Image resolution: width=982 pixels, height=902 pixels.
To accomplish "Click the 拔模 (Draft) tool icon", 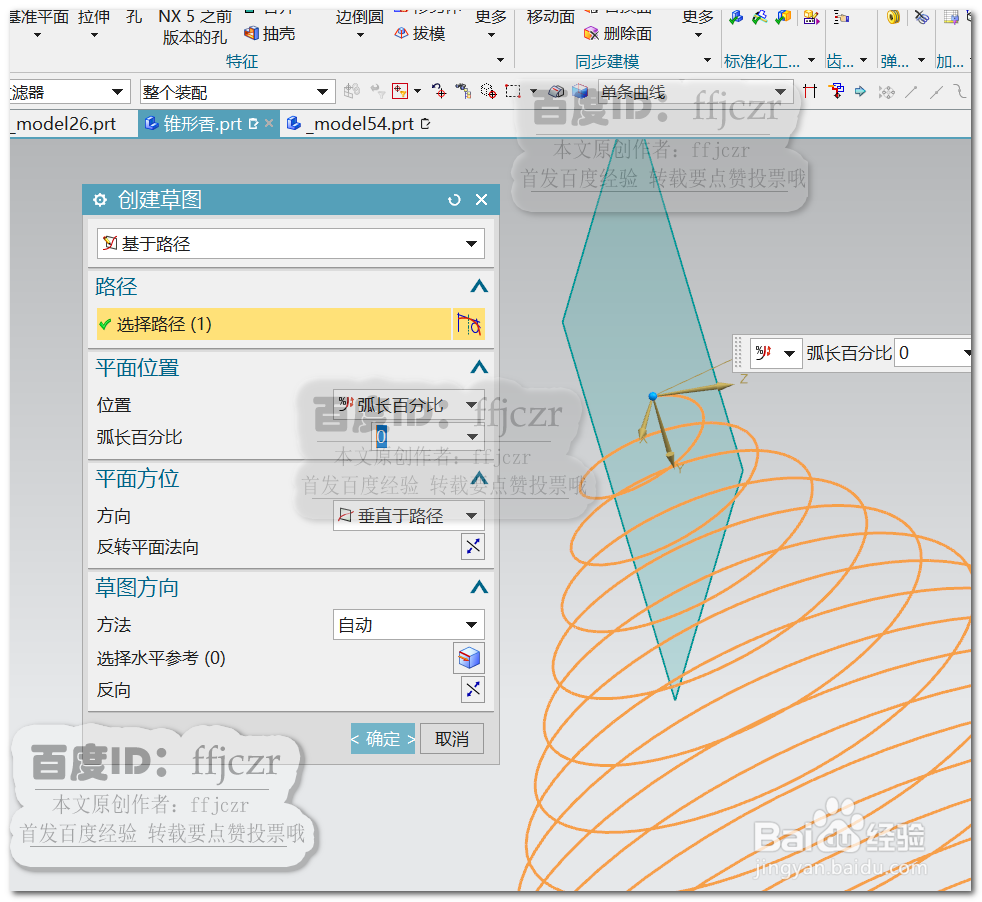I will 401,33.
